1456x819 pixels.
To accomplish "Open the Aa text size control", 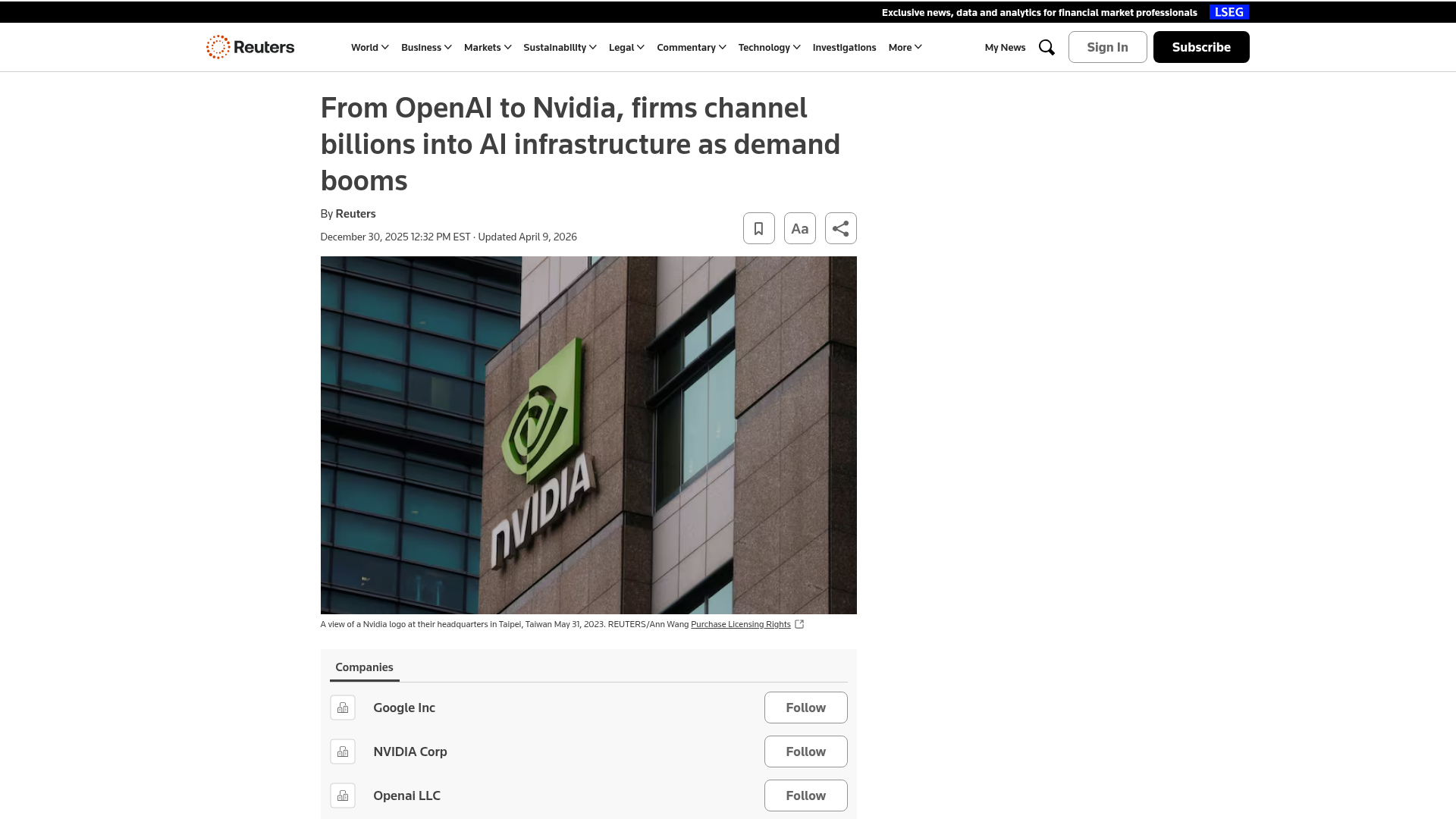I will [799, 228].
